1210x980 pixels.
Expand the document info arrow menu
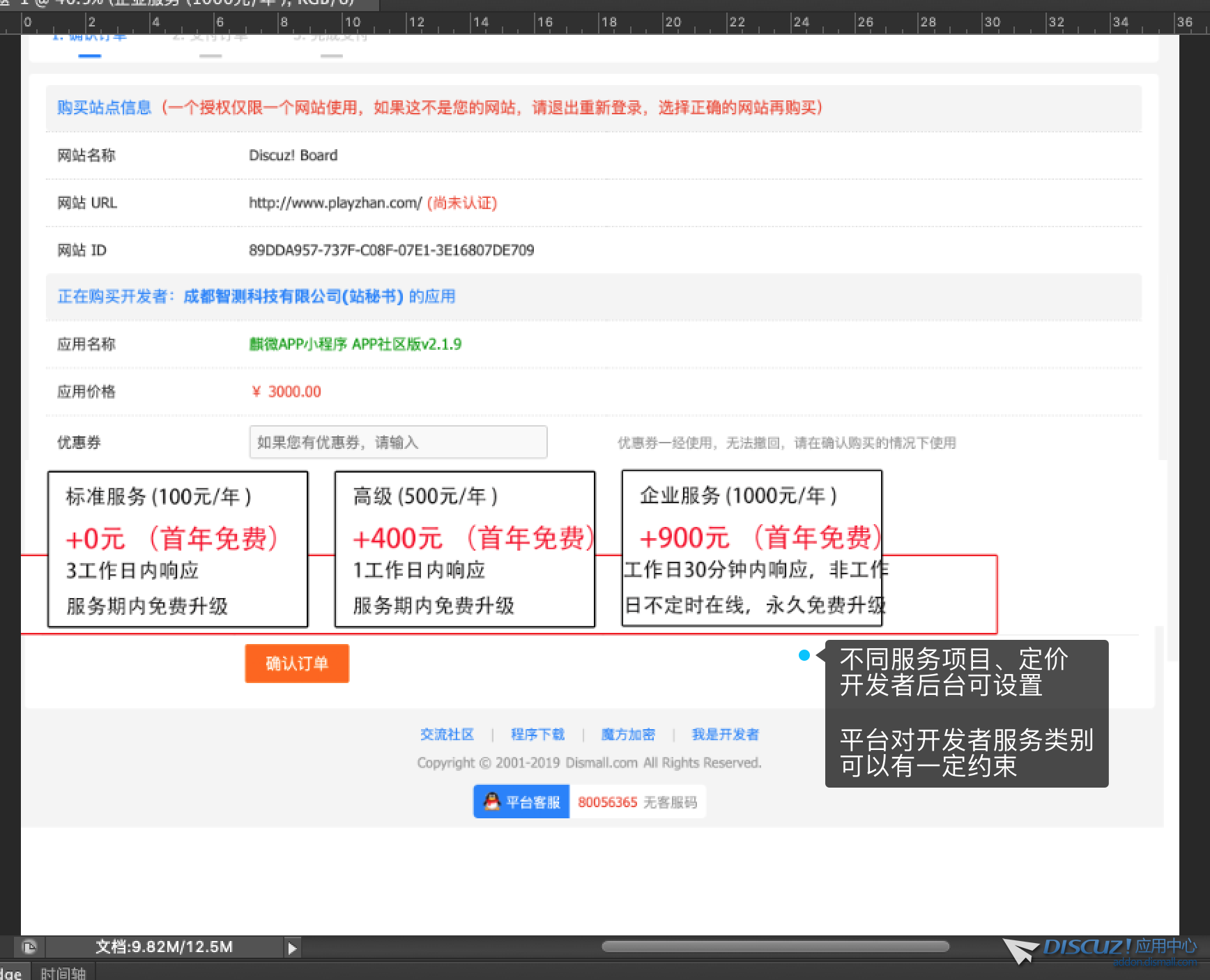(292, 948)
